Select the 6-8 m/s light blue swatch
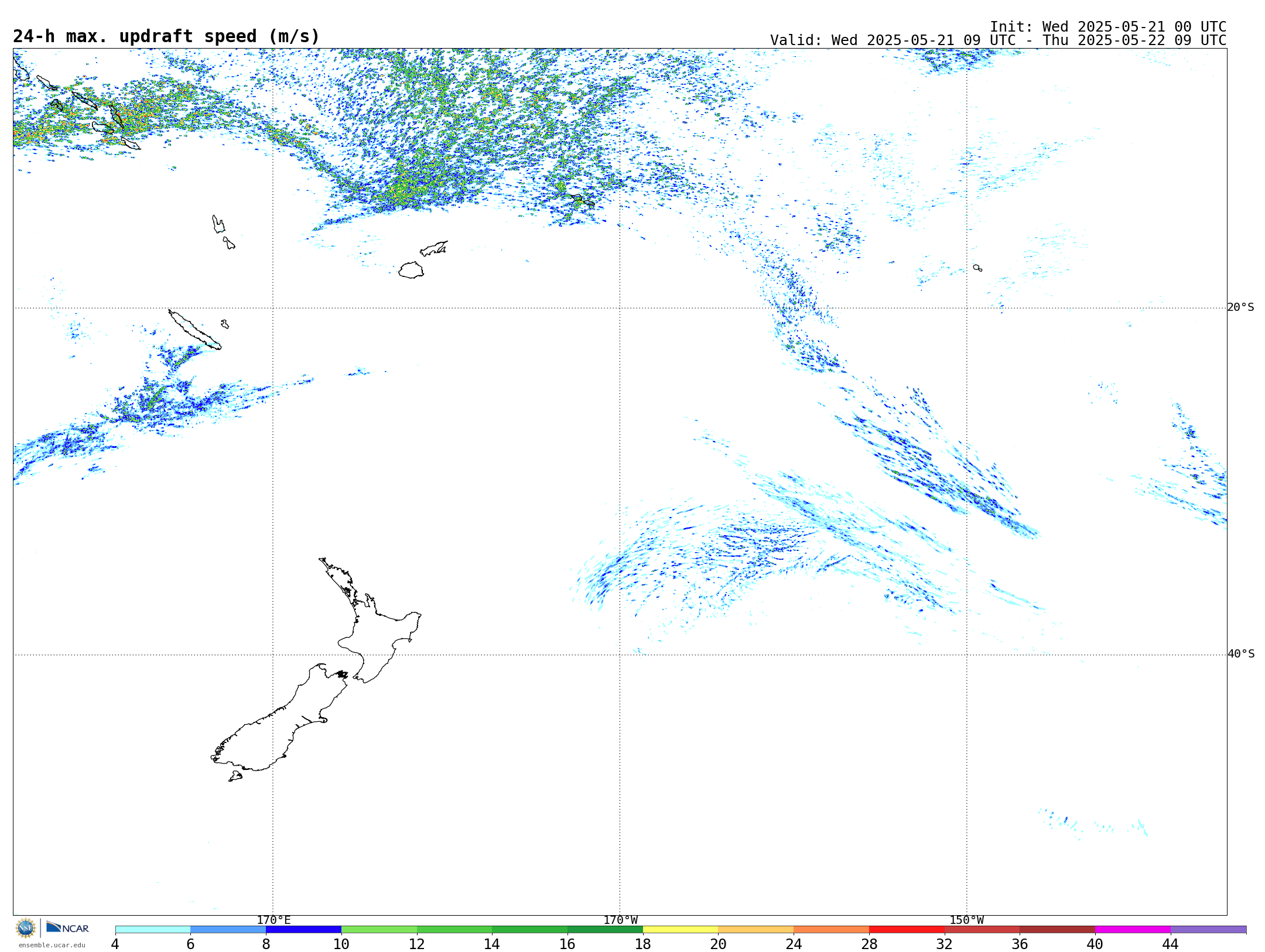This screenshot has height=952, width=1265. [x=228, y=929]
